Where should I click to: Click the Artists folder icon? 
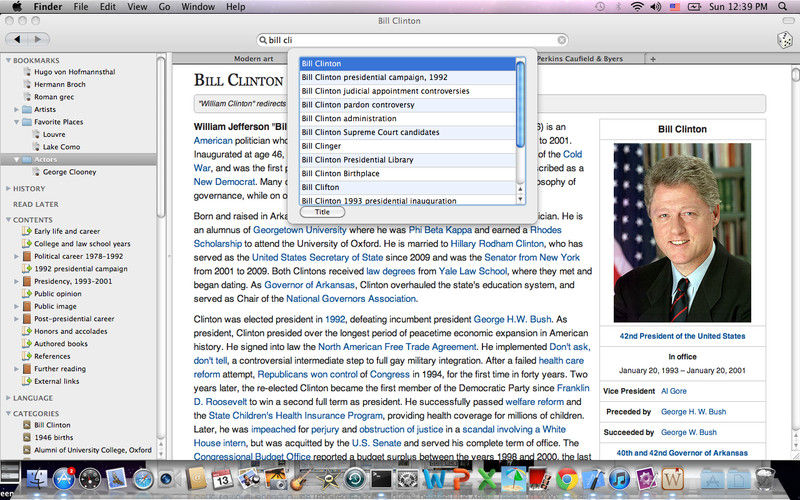(x=27, y=109)
